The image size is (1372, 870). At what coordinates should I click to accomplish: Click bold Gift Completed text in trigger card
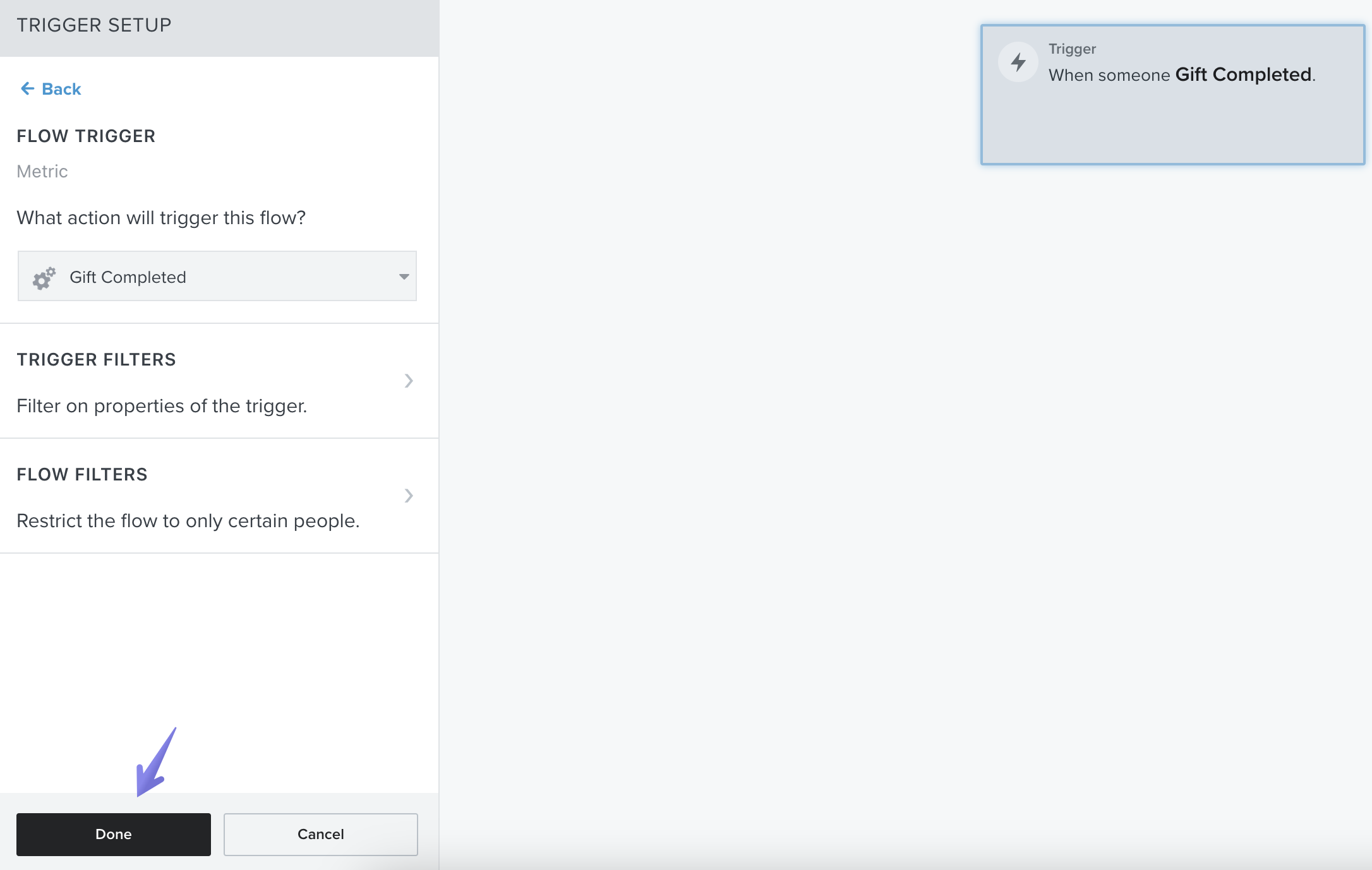pyautogui.click(x=1243, y=74)
